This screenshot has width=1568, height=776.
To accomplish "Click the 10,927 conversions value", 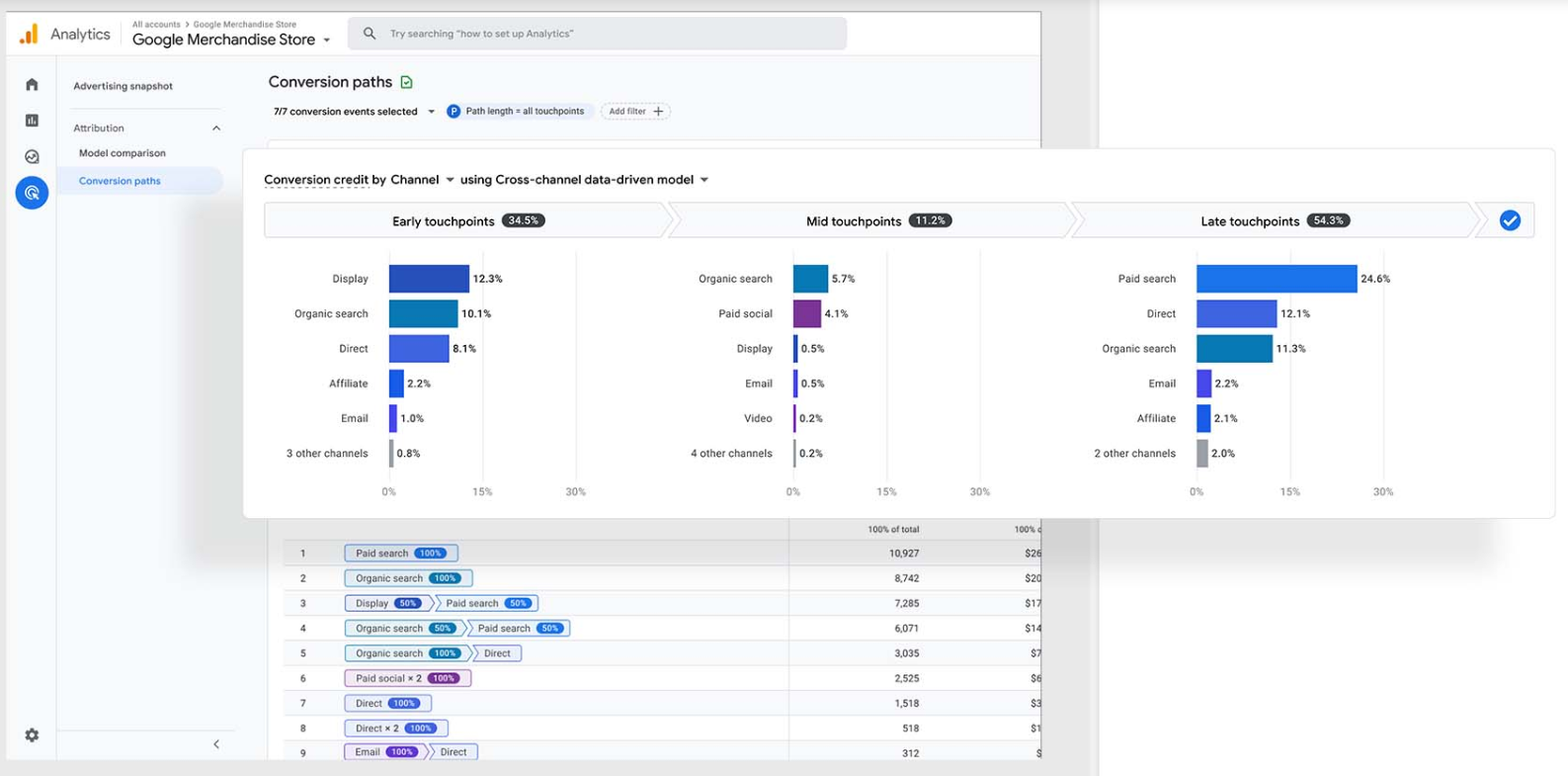I will [904, 554].
